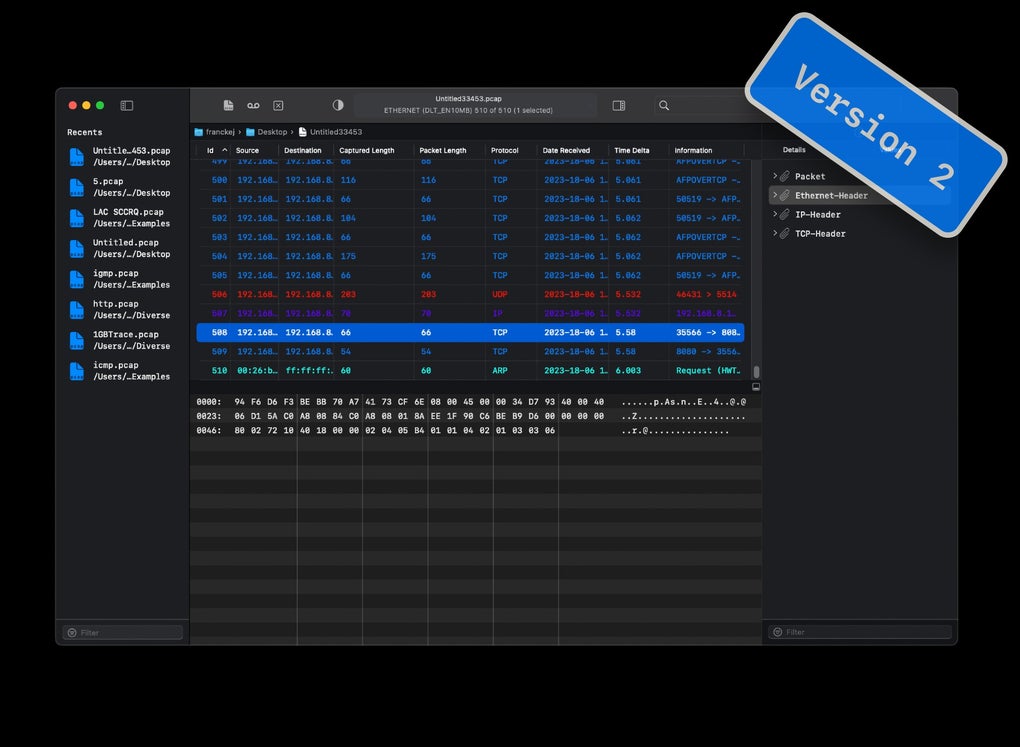Click the hex pane toggle icon below scrollbar
The width and height of the screenshot is (1020, 747).
click(x=756, y=387)
